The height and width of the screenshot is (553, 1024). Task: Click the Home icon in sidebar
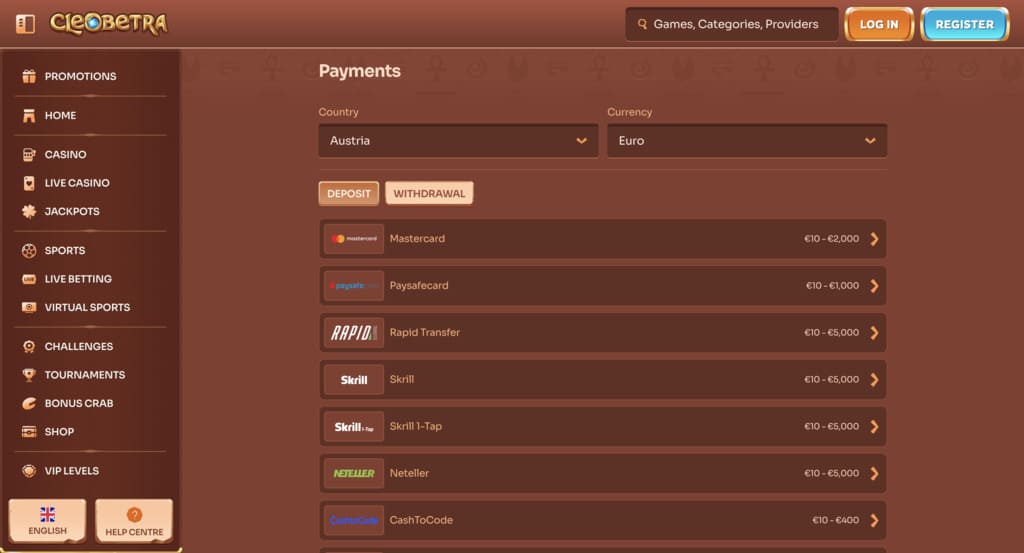coord(29,116)
